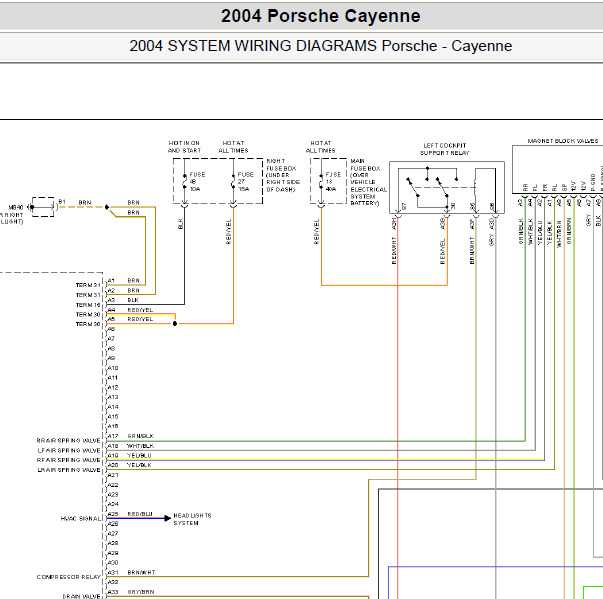Click the GRY/BRN wire label at A33

coord(141,592)
